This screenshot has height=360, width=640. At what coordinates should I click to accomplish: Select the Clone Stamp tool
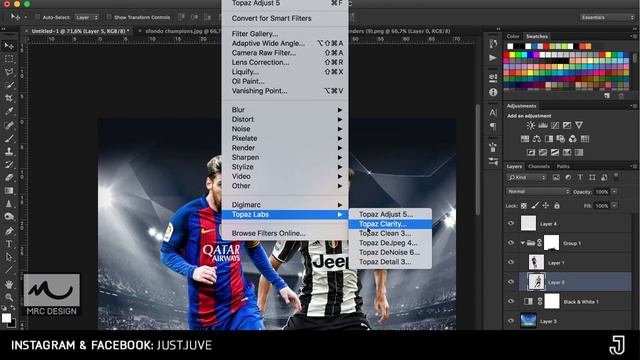point(9,151)
